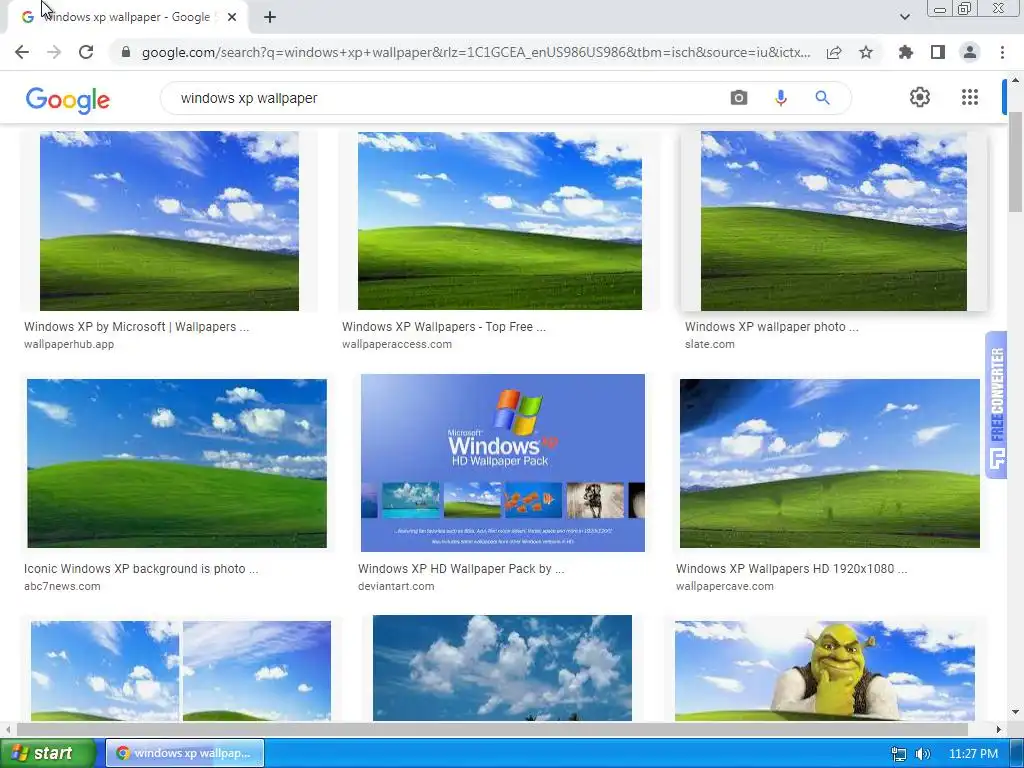Click the abc7news.com source text
This screenshot has width=1024, height=768.
(63, 586)
